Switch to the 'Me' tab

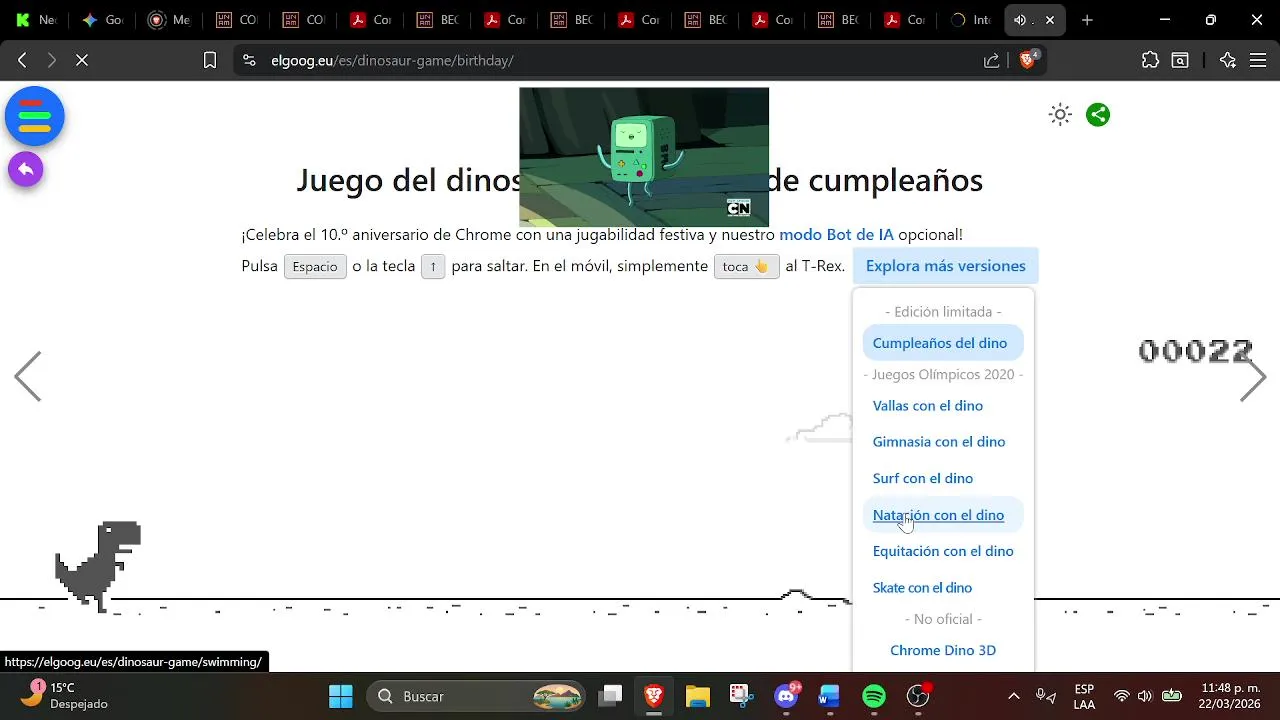[169, 20]
